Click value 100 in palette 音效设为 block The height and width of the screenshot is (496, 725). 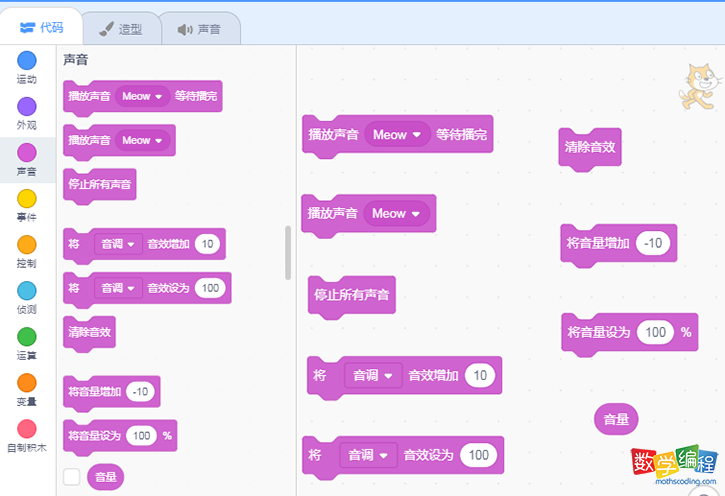pos(210,288)
